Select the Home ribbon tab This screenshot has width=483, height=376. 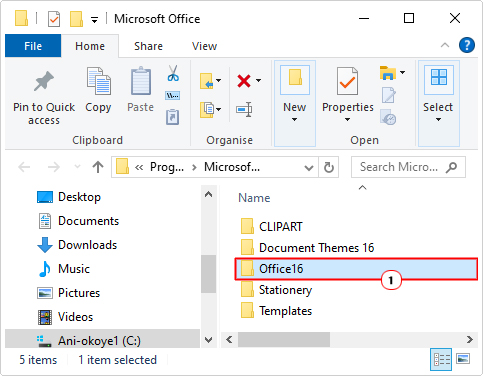tap(90, 46)
